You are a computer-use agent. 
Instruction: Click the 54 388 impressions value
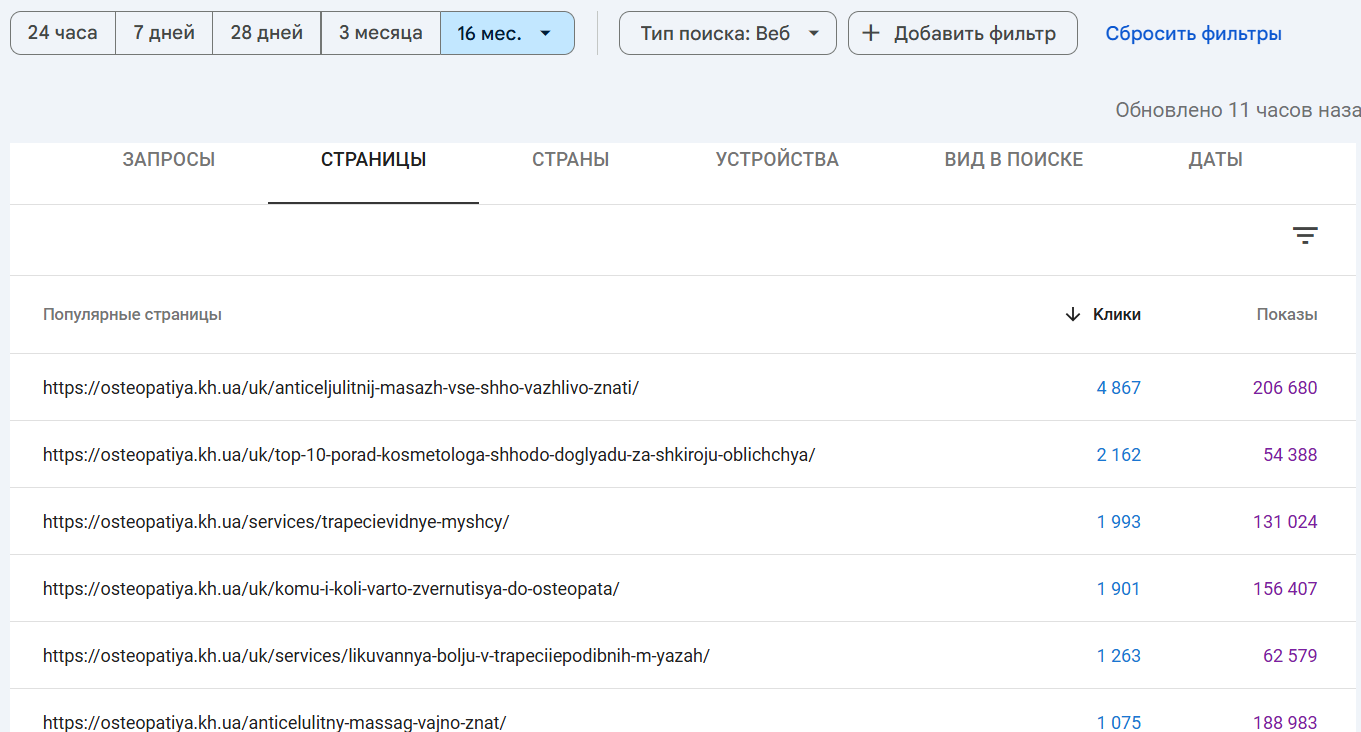coord(1290,455)
